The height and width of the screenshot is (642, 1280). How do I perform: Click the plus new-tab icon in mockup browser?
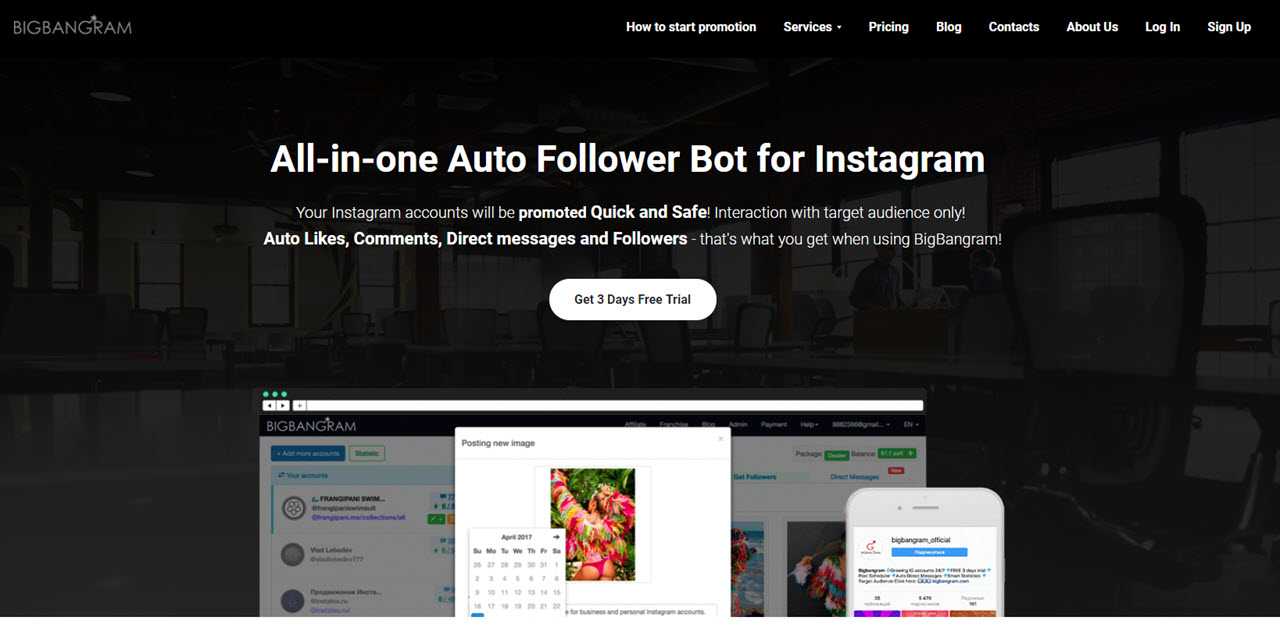pos(299,405)
